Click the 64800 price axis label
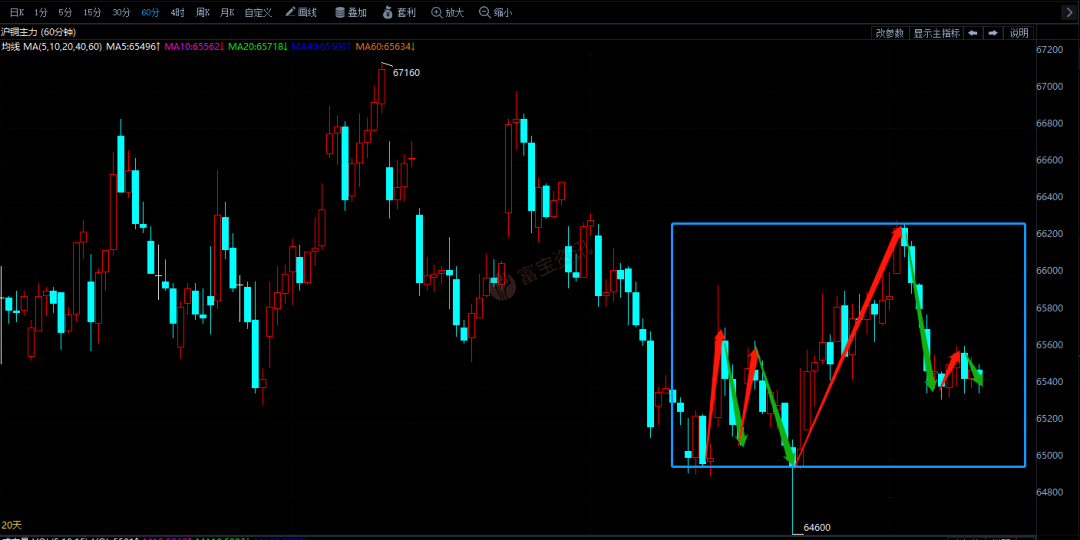The height and width of the screenshot is (540, 1080). click(x=1051, y=492)
